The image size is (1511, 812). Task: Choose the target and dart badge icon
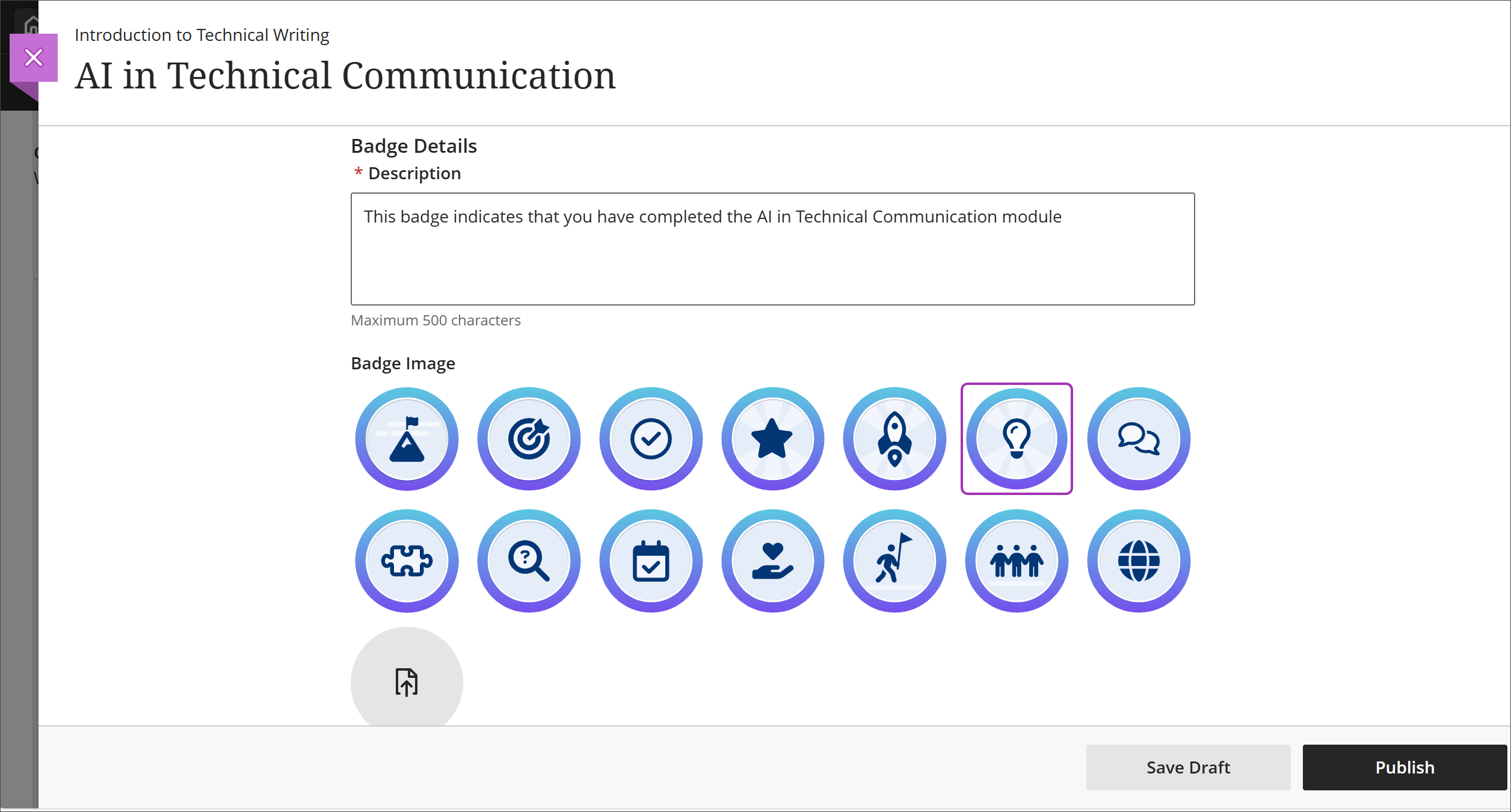tap(529, 439)
